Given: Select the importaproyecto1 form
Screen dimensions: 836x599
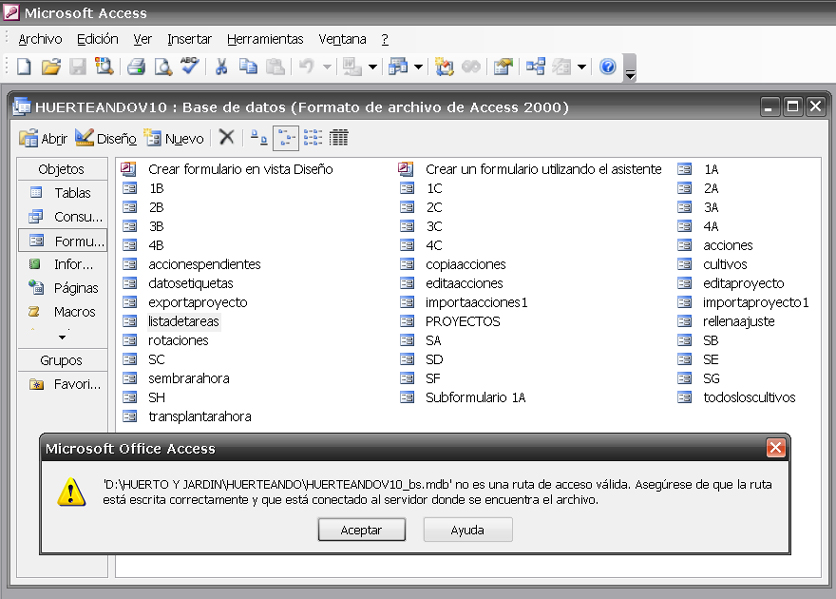Looking at the screenshot, I should point(743,302).
